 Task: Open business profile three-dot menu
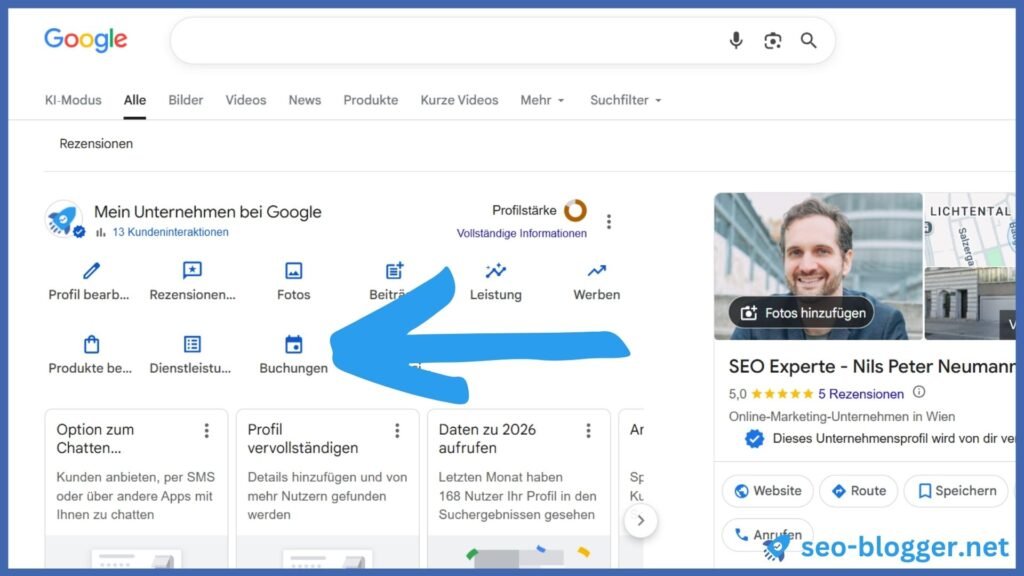[x=609, y=221]
